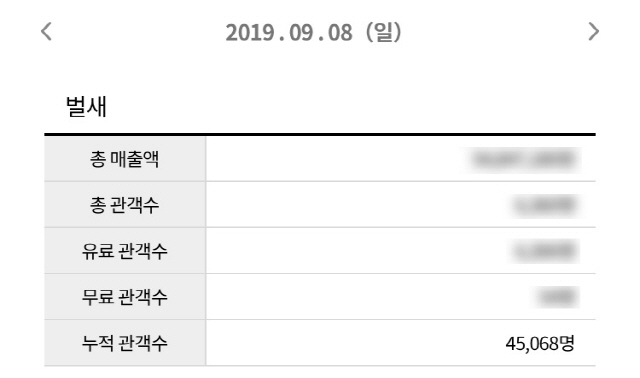Image resolution: width=640 pixels, height=378 pixels.
Task: Click the 총 매출액 row label
Action: [124, 159]
